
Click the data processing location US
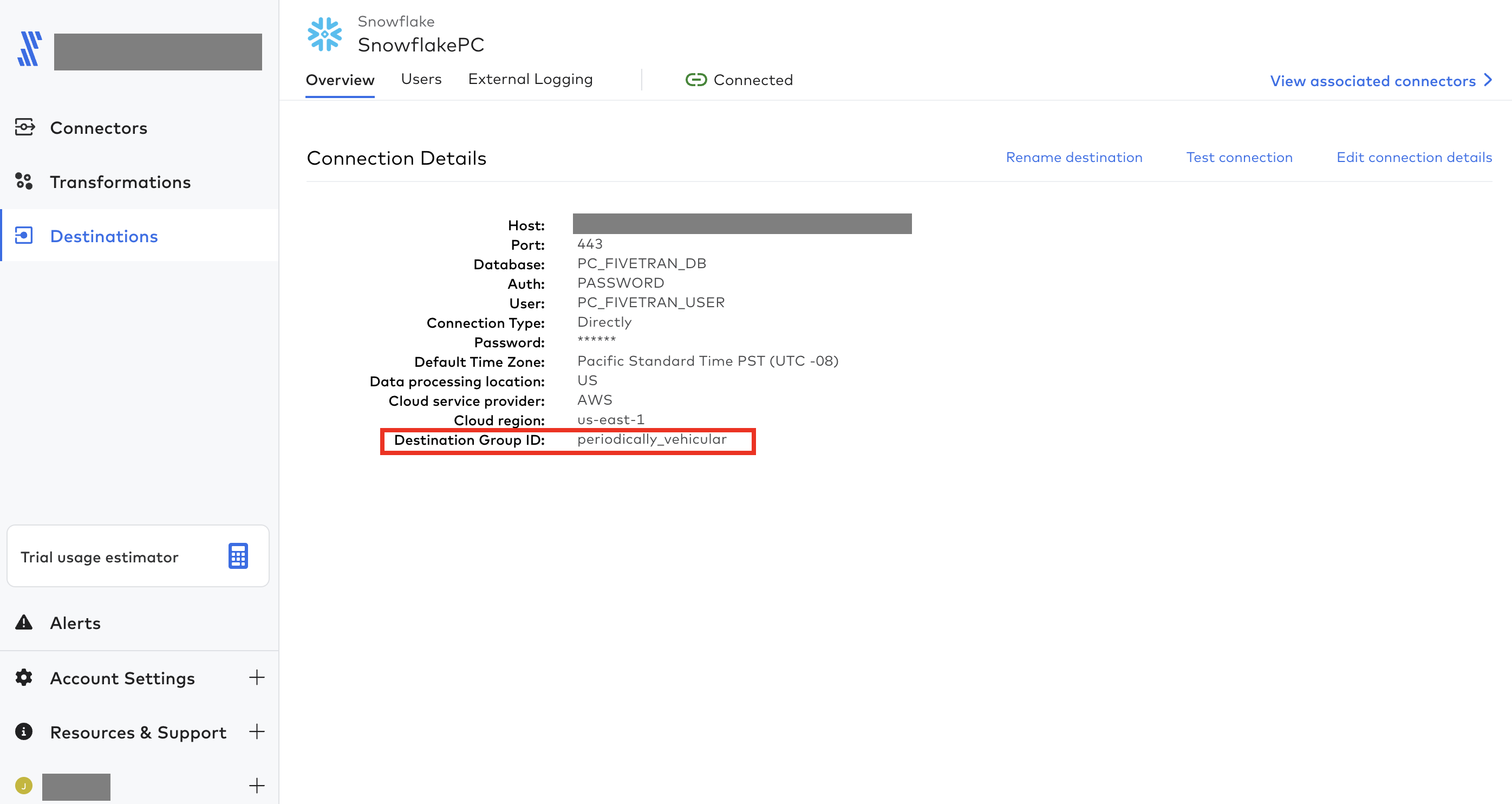click(587, 380)
